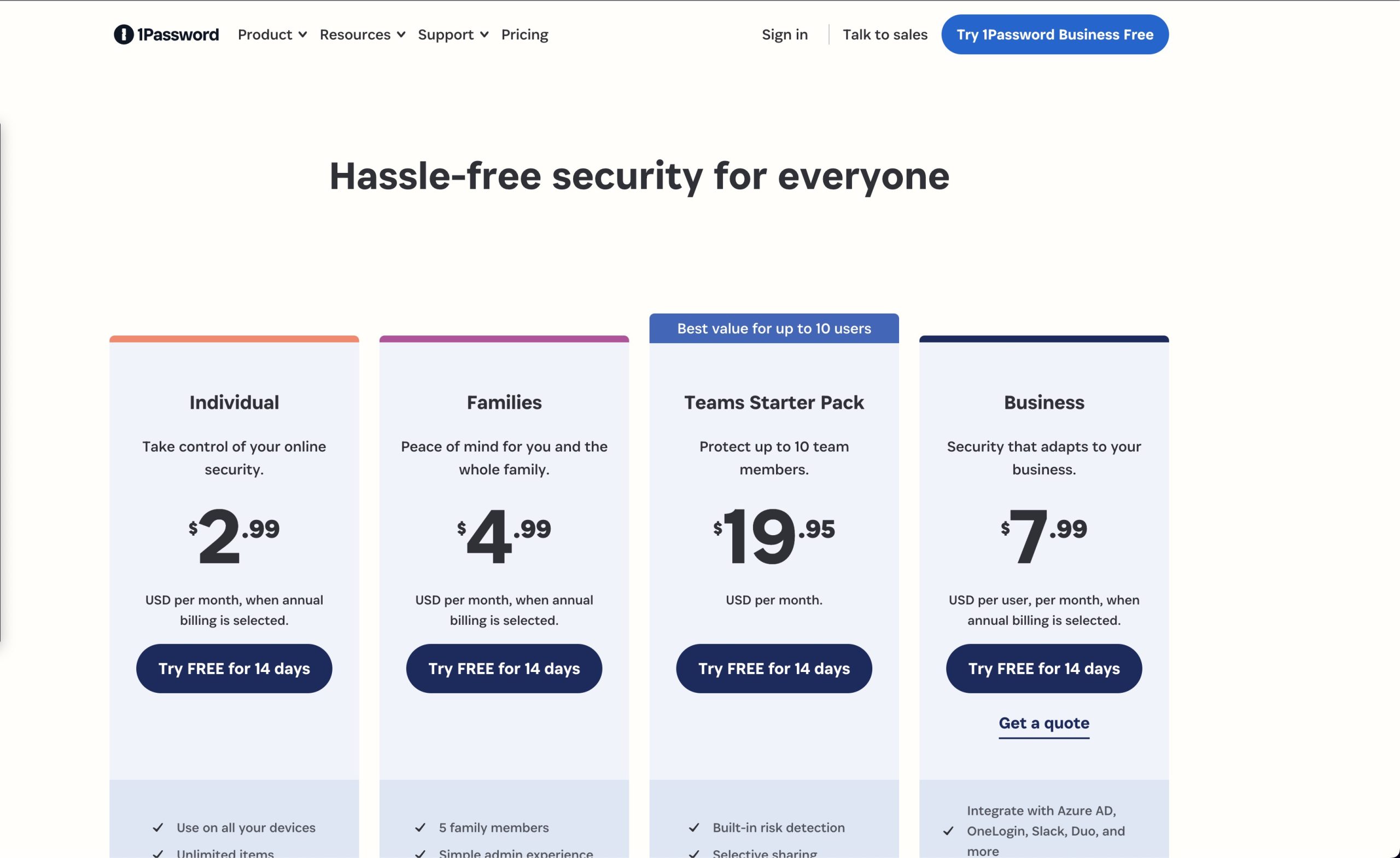The width and height of the screenshot is (1400, 858).
Task: Click checkmark beside '5 family members'
Action: click(420, 828)
